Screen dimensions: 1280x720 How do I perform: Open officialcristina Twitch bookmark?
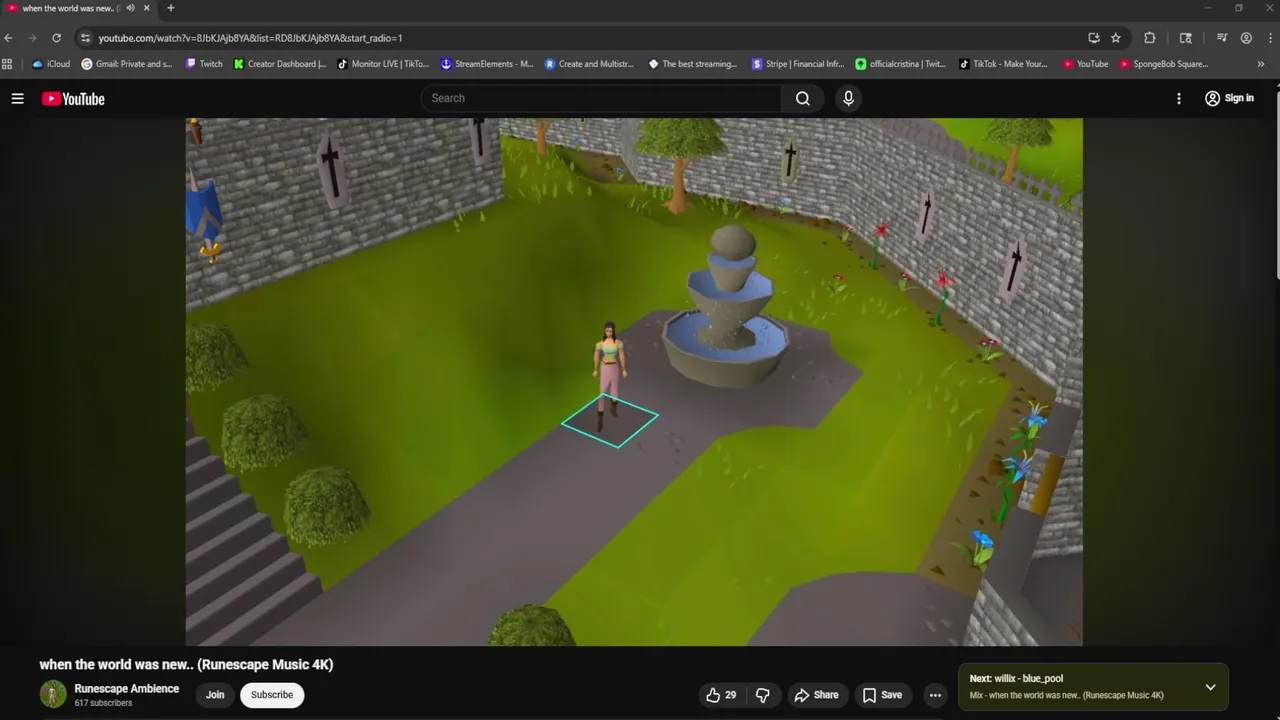pyautogui.click(x=901, y=64)
